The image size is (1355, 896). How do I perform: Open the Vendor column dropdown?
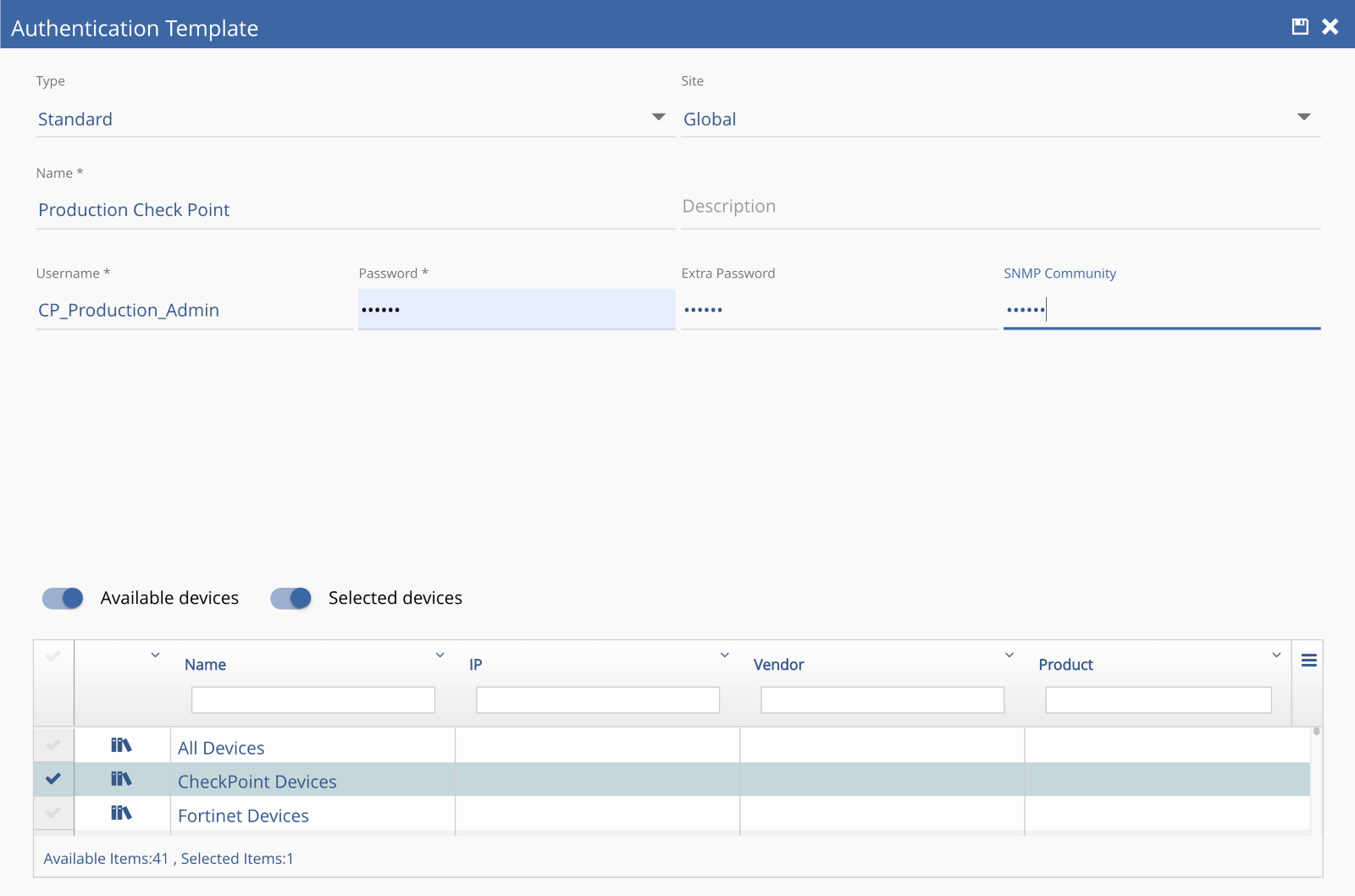pyautogui.click(x=1009, y=655)
